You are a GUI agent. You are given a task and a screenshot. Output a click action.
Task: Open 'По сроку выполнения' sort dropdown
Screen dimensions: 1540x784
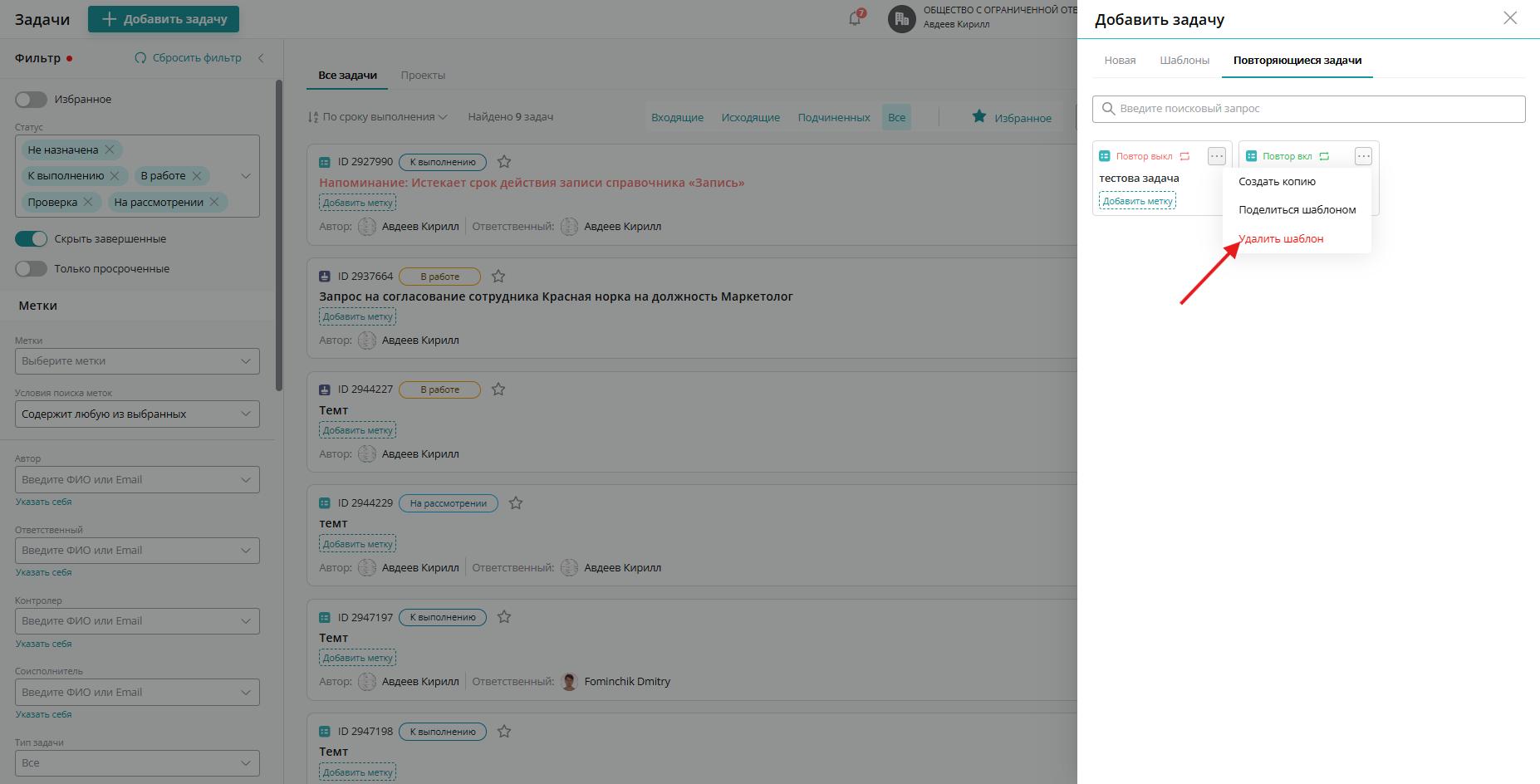pyautogui.click(x=378, y=117)
